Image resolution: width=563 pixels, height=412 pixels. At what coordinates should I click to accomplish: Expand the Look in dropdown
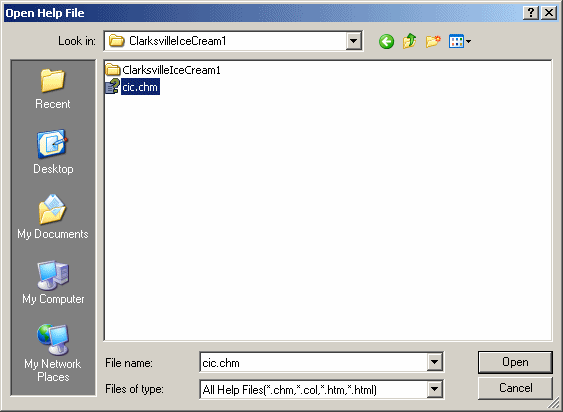pos(353,41)
